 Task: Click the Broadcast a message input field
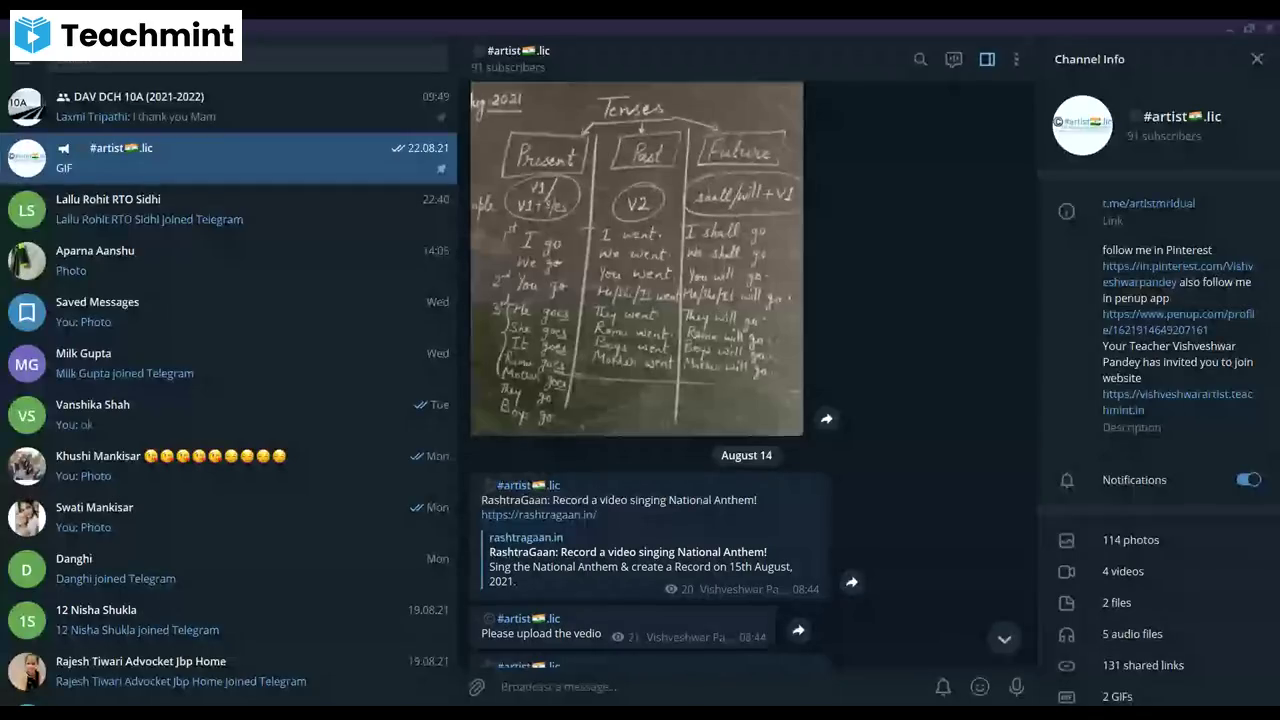pos(700,687)
